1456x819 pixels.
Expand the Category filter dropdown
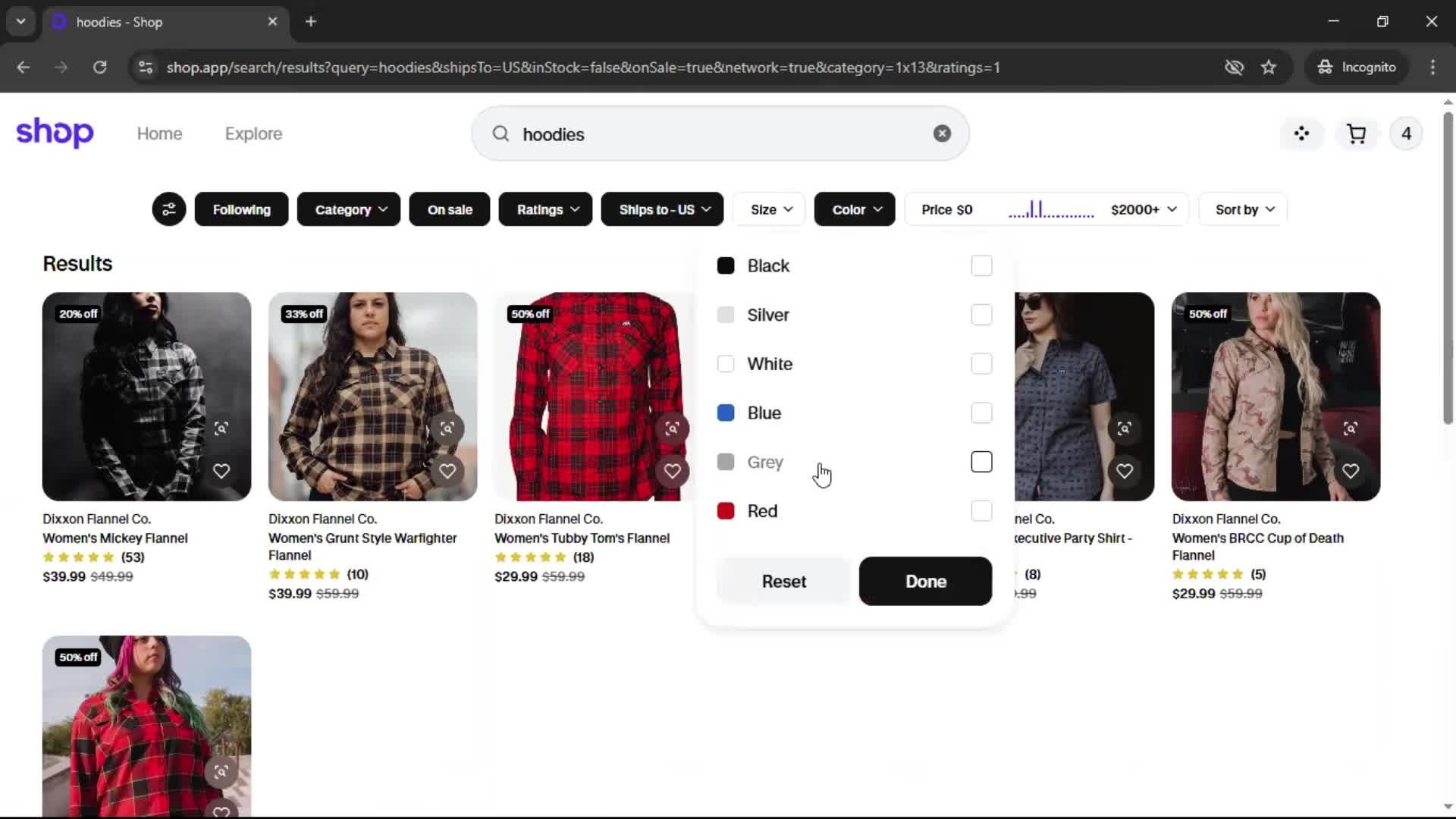[x=350, y=209]
